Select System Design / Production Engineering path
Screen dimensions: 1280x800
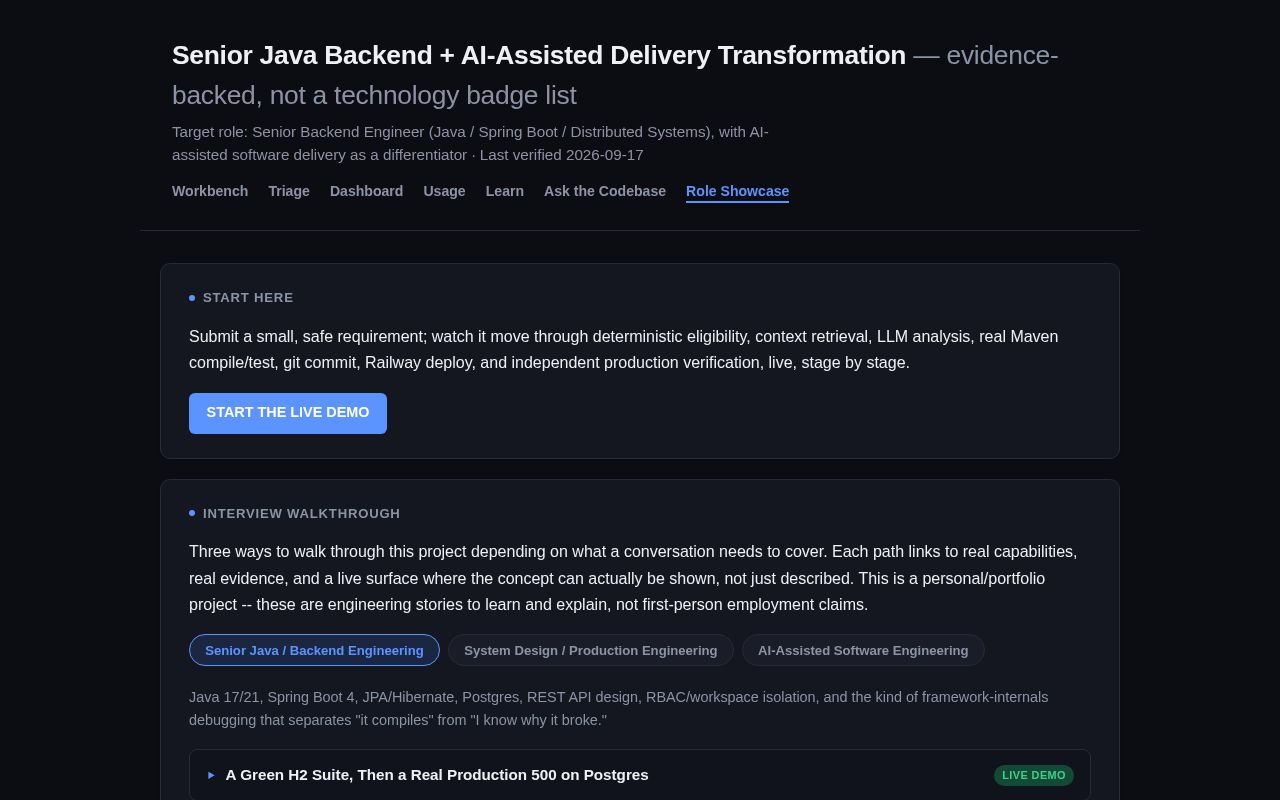tap(590, 650)
